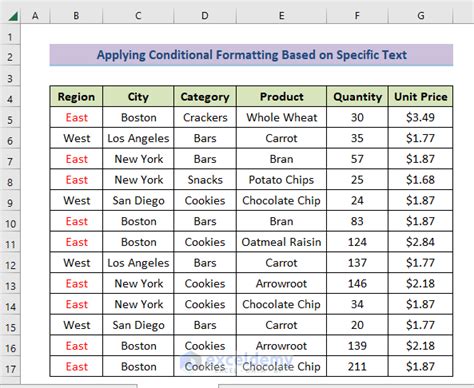The height and width of the screenshot is (388, 474).
Task: Select the quantity 24 cell
Action: tap(357, 200)
